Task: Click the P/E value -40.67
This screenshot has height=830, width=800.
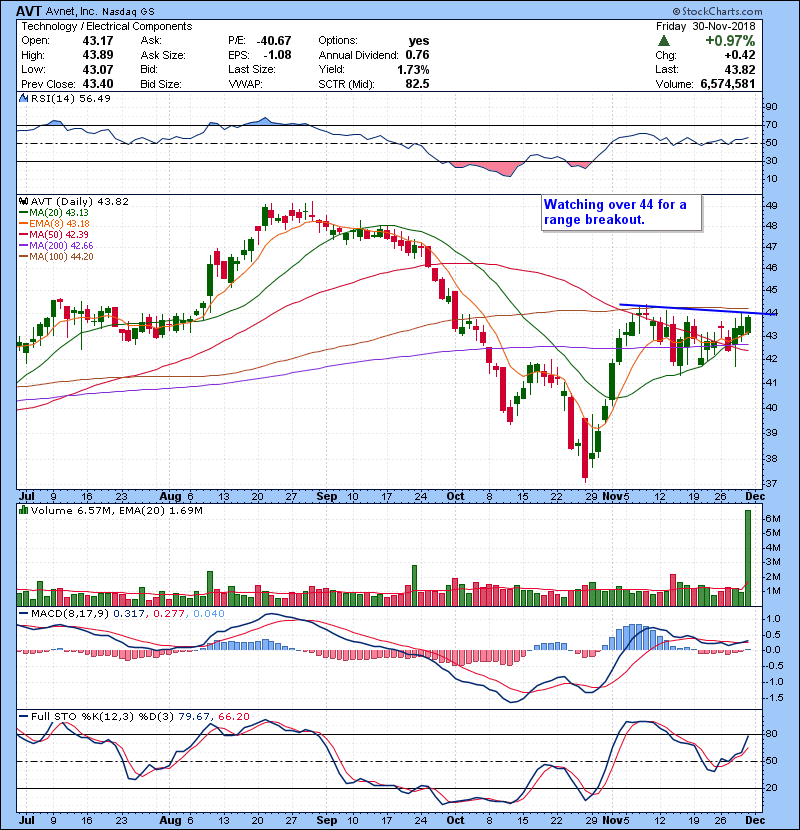Action: [x=274, y=41]
